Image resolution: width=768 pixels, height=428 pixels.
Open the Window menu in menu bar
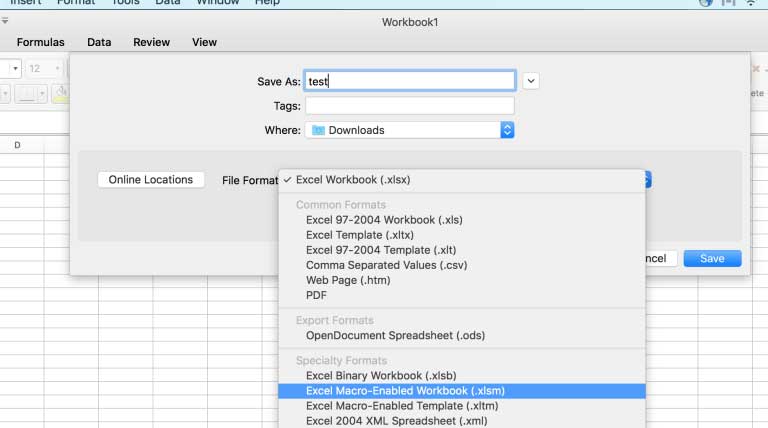click(217, 2)
